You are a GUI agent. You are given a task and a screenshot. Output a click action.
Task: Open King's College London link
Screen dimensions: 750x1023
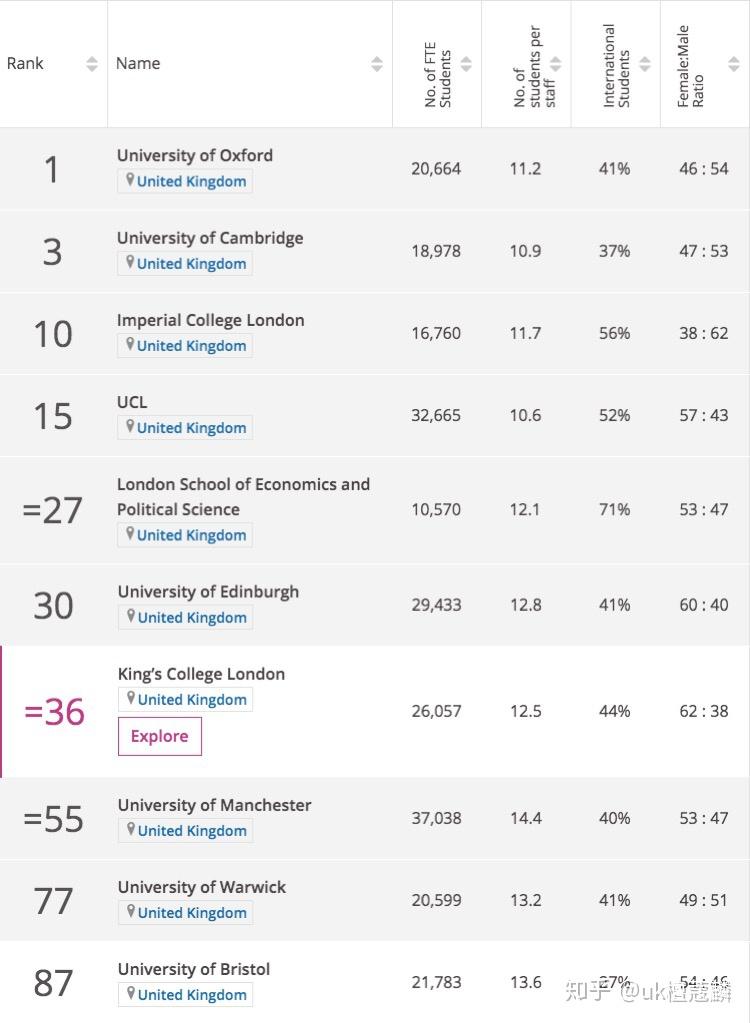[x=201, y=674]
